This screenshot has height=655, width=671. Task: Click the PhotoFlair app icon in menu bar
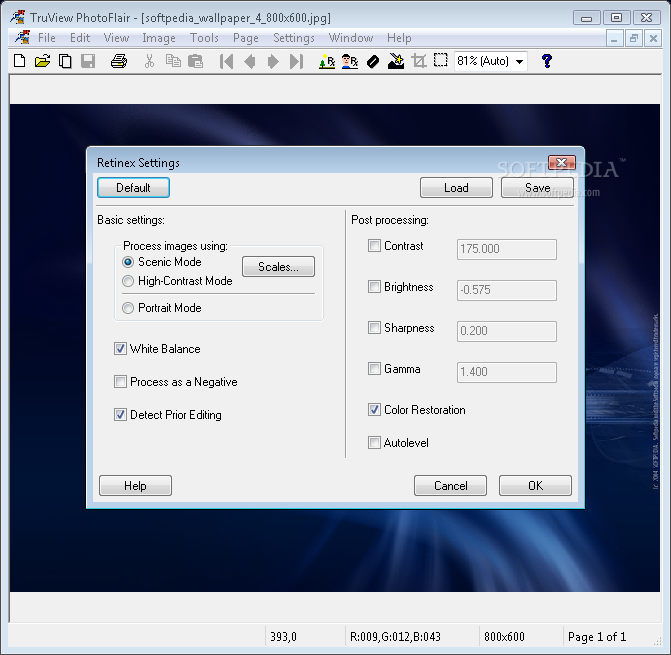click(x=22, y=38)
